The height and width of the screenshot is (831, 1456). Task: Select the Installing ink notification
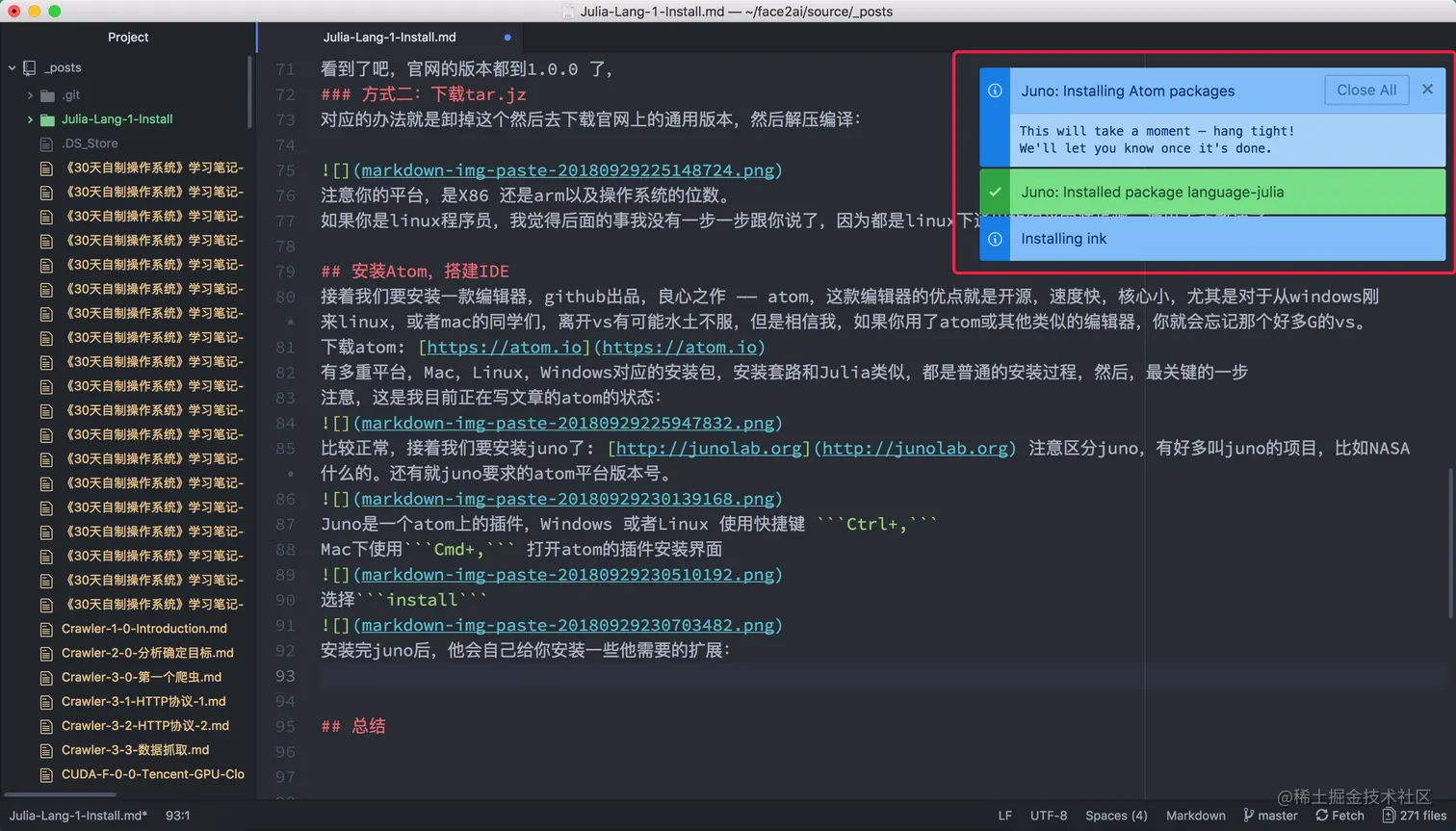pos(1212,239)
